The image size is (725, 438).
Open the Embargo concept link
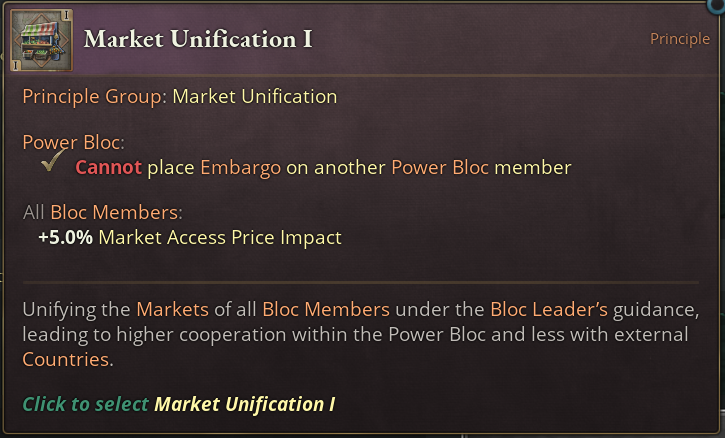coord(240,167)
